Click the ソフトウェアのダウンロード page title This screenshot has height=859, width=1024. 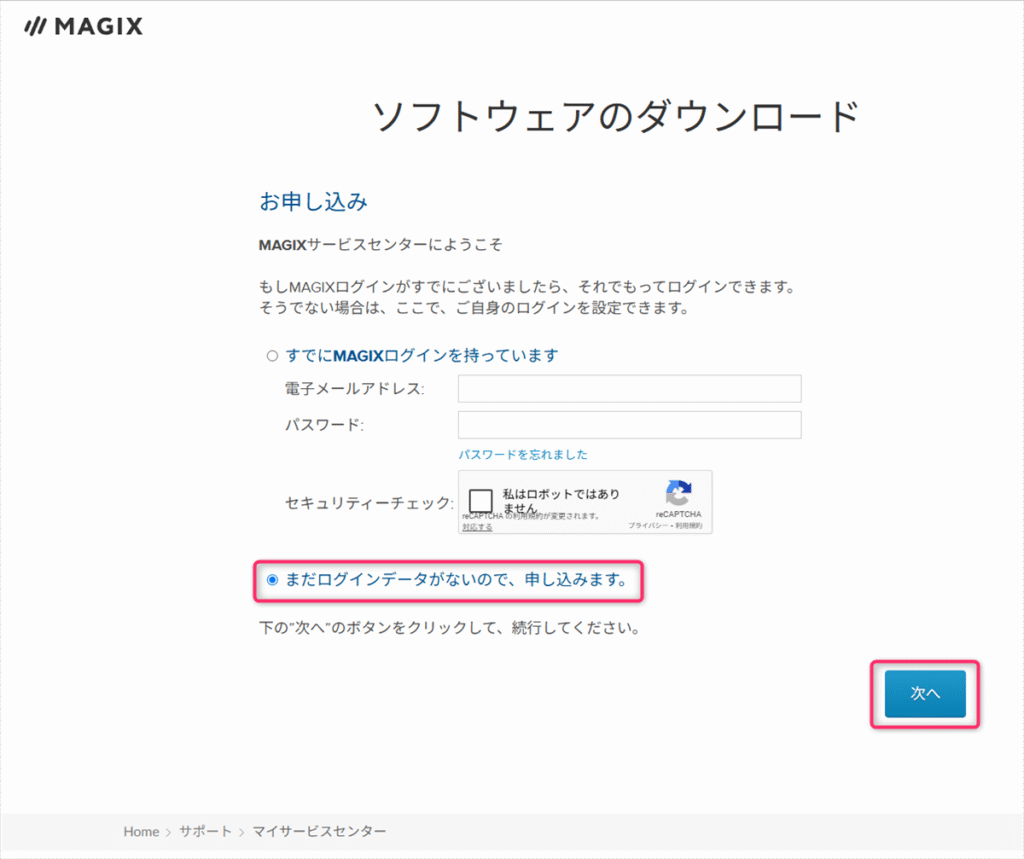[x=615, y=117]
